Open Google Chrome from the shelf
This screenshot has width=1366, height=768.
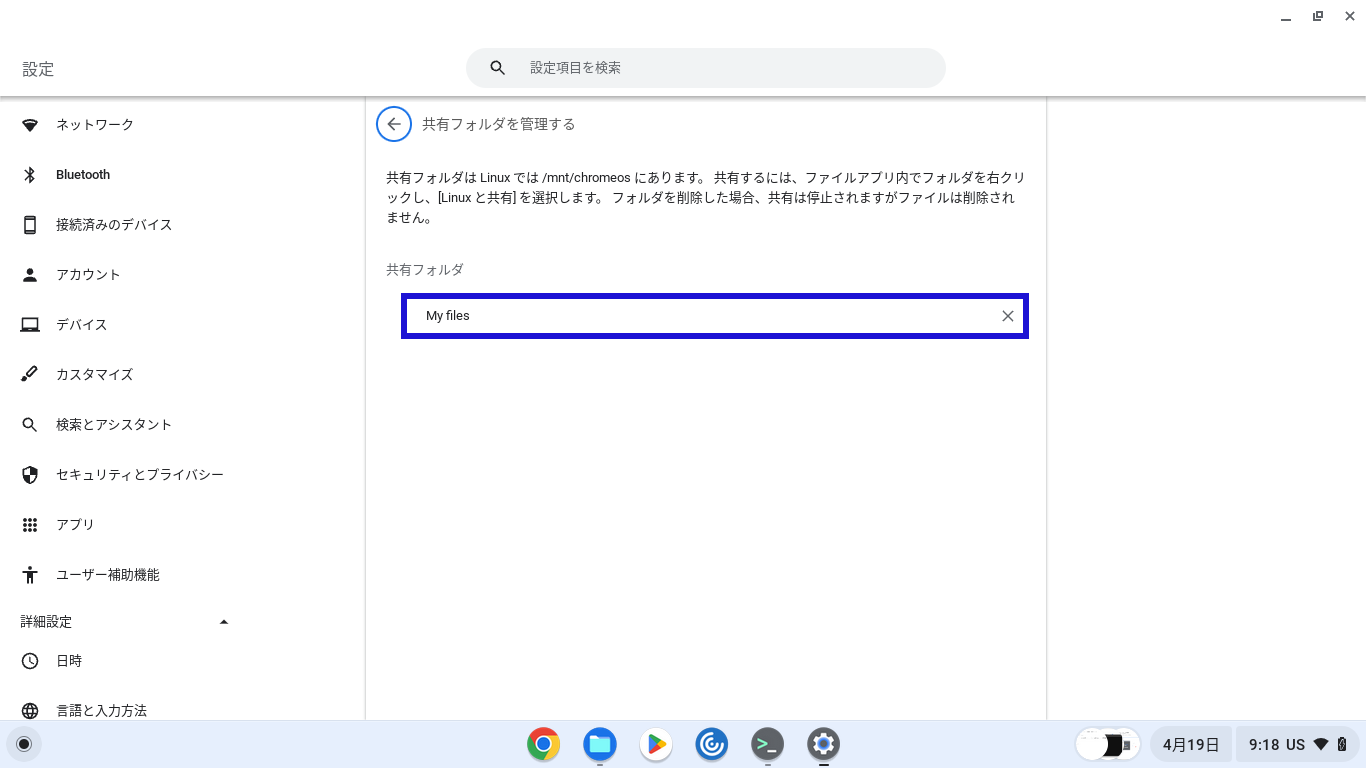pyautogui.click(x=542, y=744)
